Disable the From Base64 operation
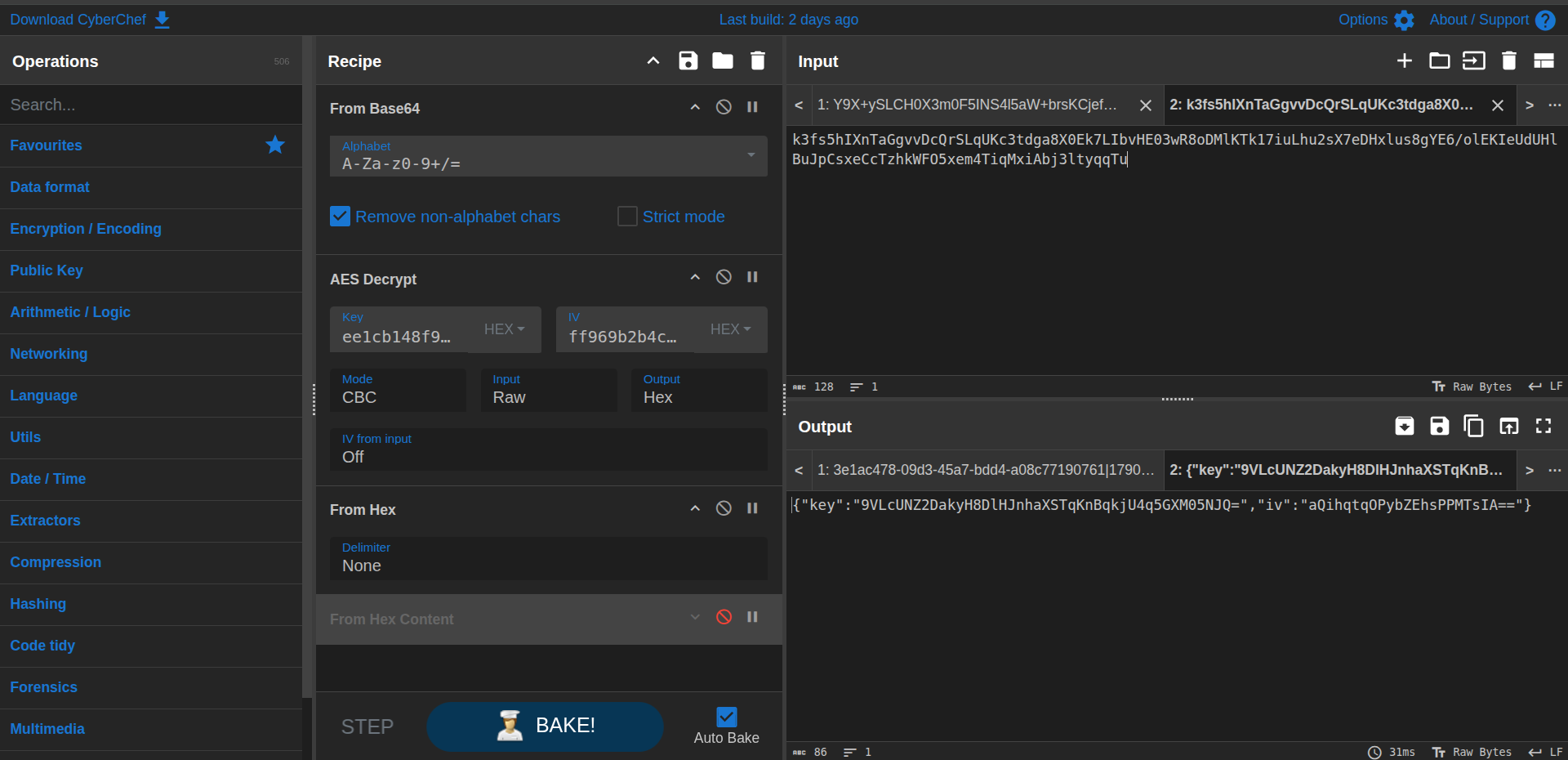Screen dimensions: 1568x760 (x=724, y=107)
